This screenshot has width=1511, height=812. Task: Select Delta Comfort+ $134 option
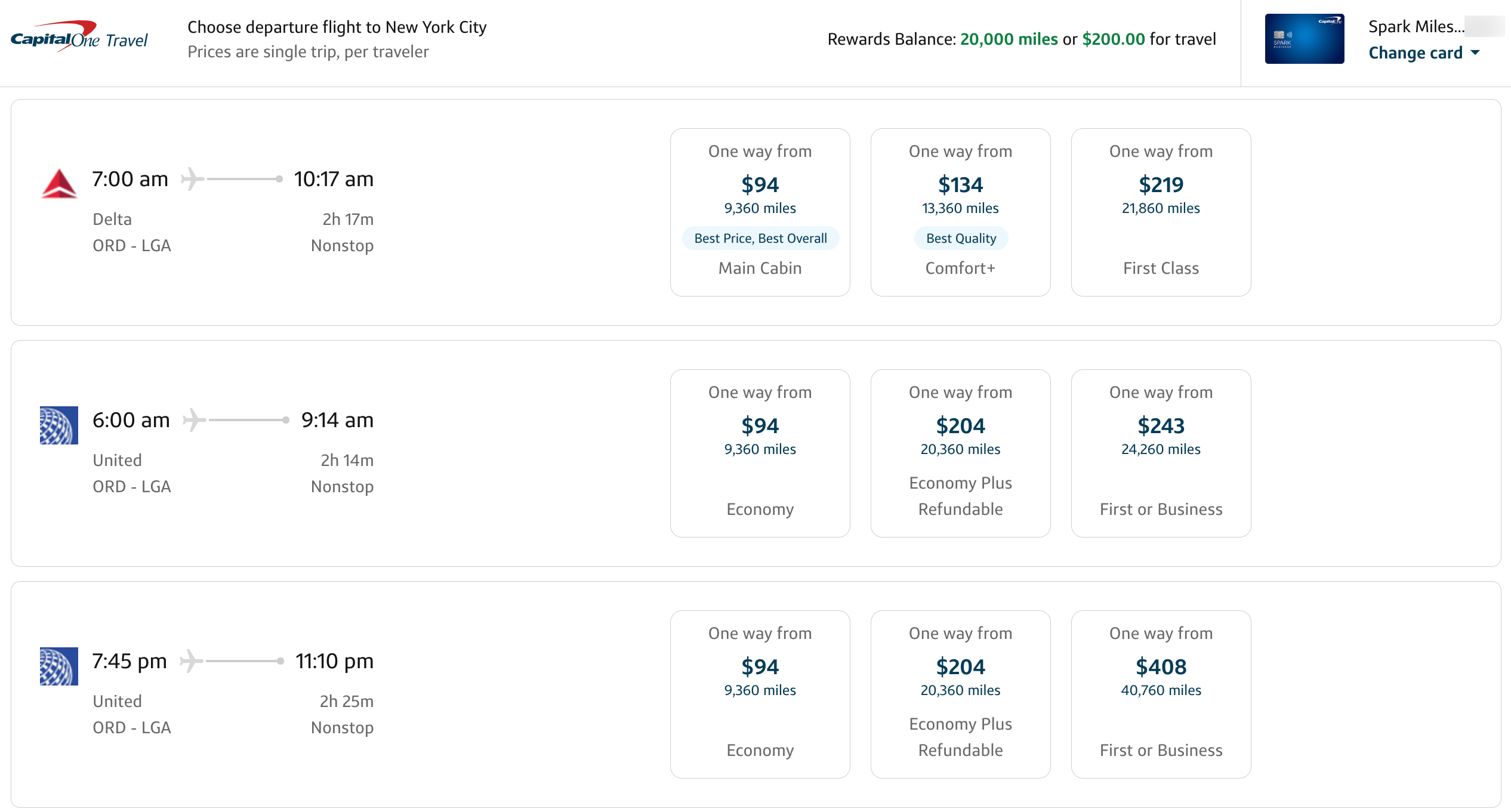(x=960, y=210)
